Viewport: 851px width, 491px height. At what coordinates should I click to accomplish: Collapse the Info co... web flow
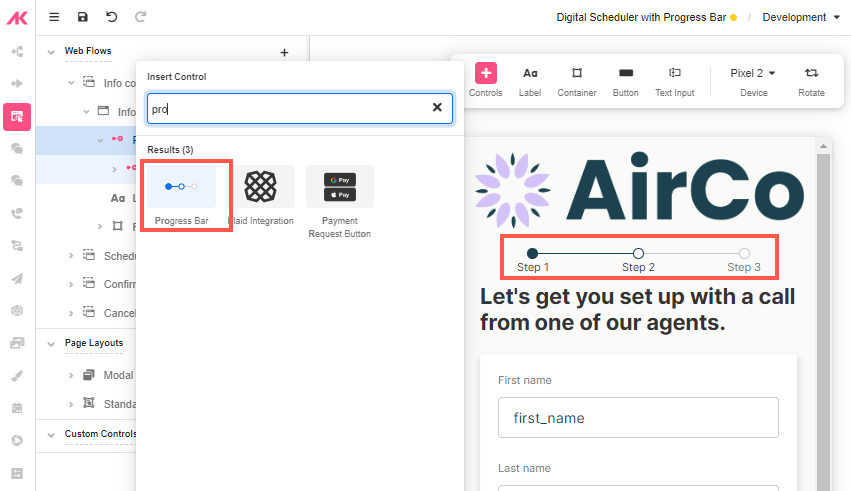(71, 82)
